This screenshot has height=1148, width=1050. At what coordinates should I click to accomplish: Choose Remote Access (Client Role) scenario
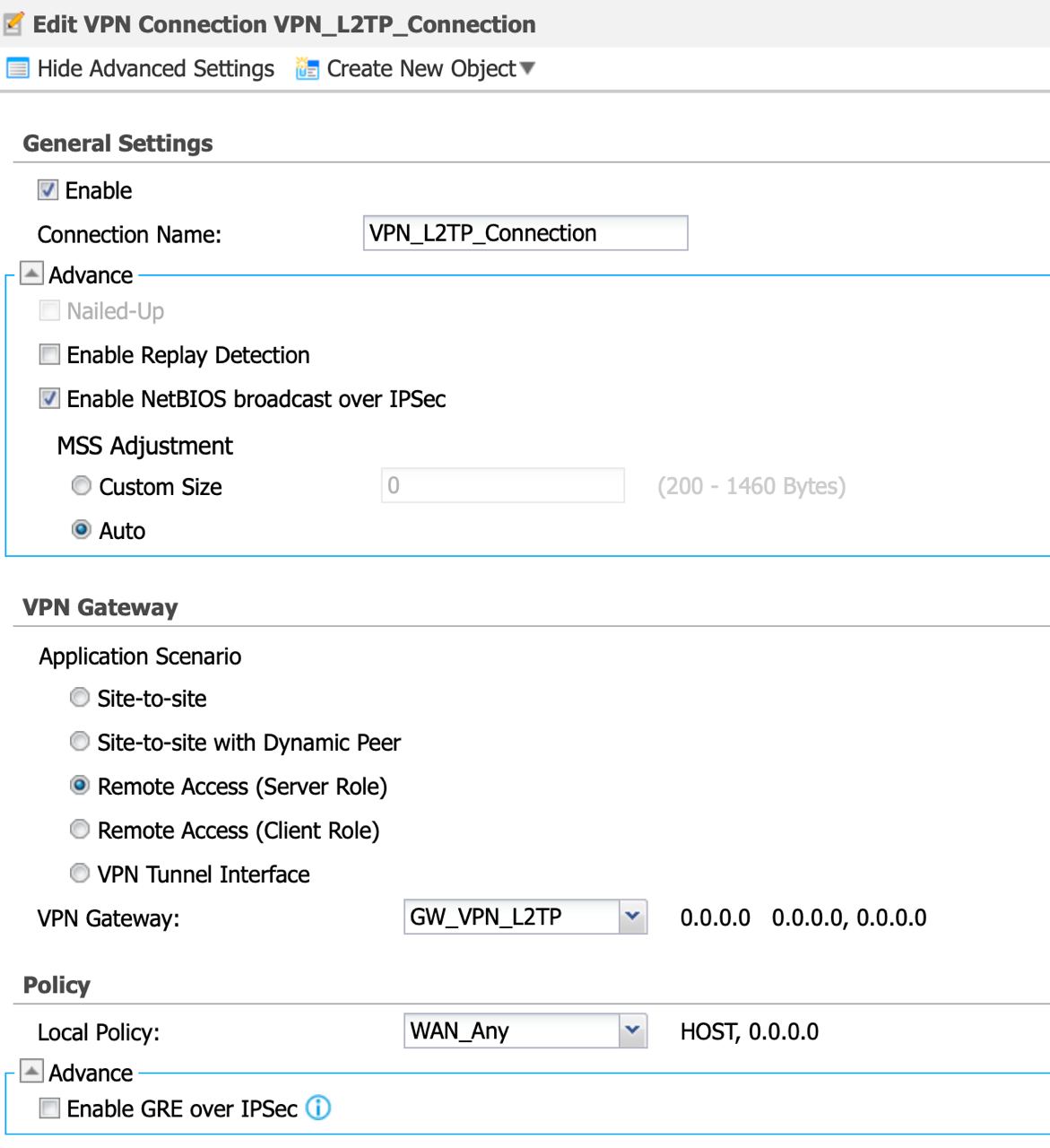pos(80,830)
